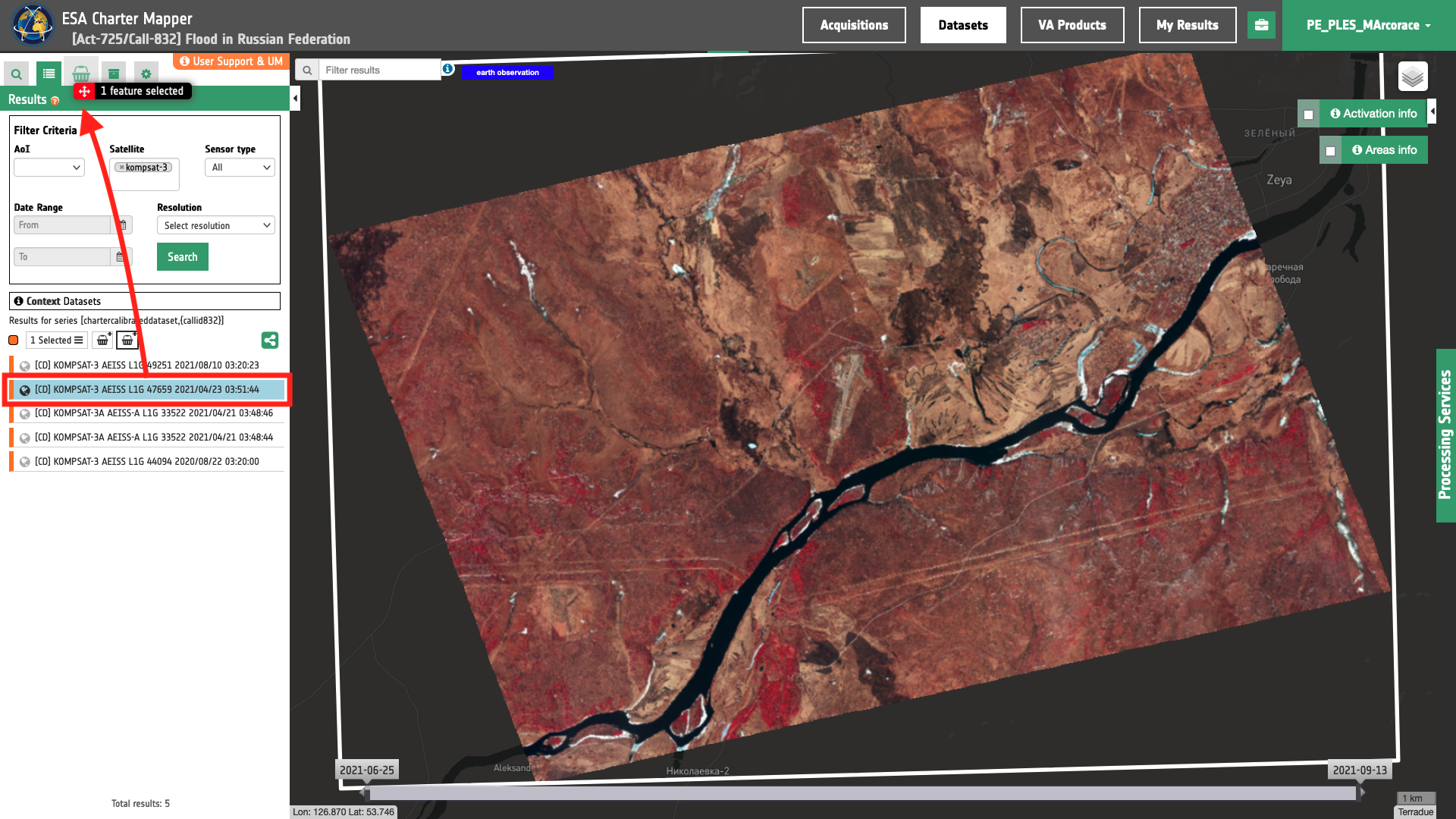The width and height of the screenshot is (1456, 819).
Task: Open the settings gear icon tab
Action: pos(146,74)
